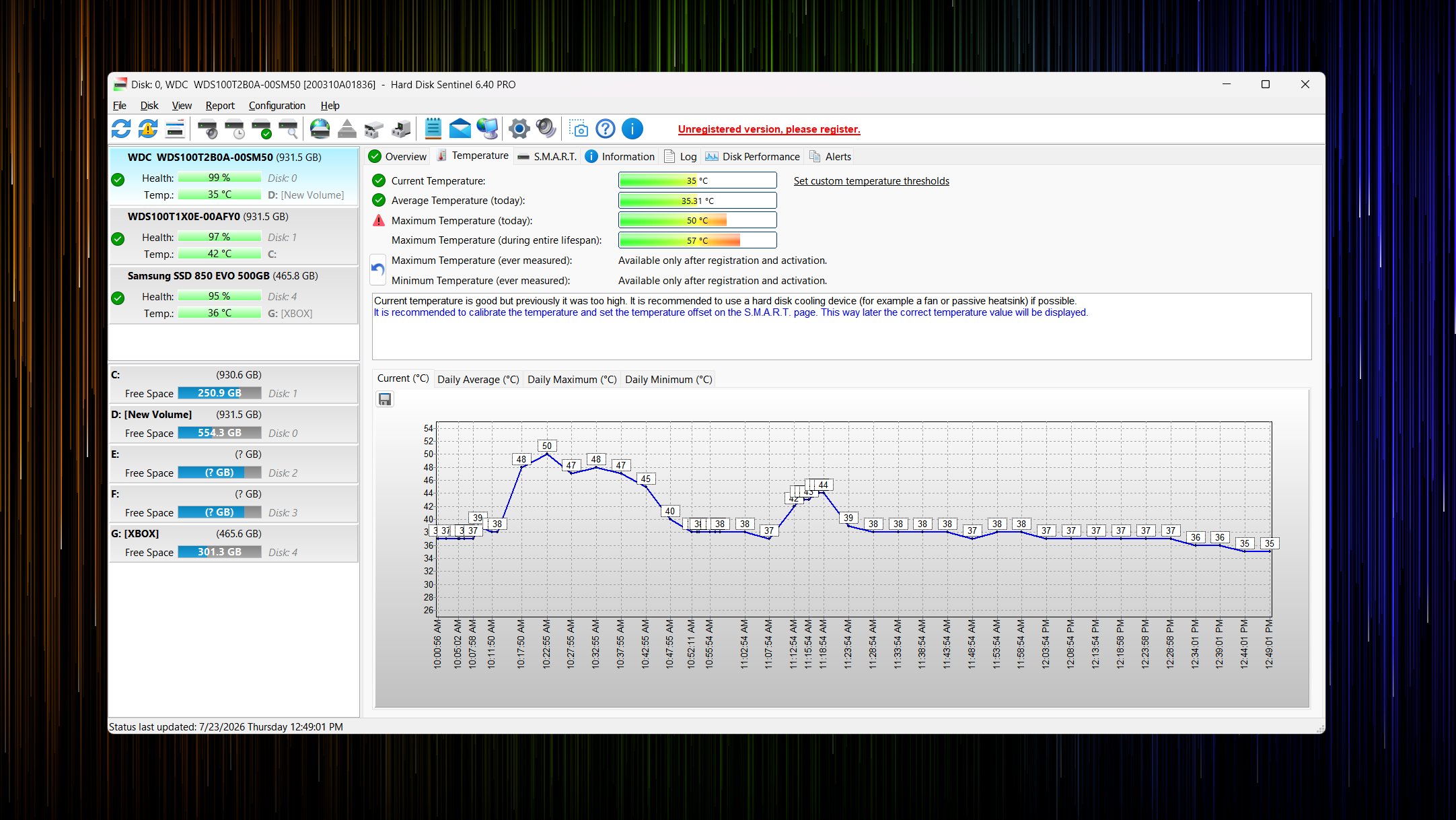This screenshot has height=820, width=1456.
Task: Click the disk with magnifier icon
Action: [x=289, y=129]
